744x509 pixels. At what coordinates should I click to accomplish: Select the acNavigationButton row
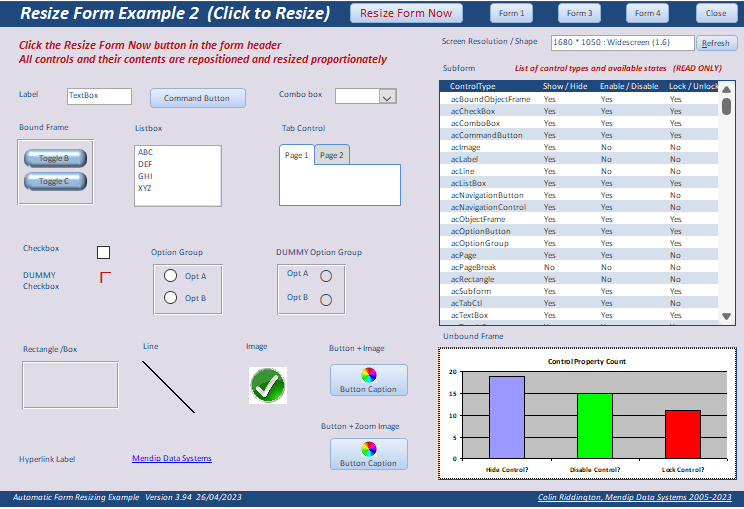tap(579, 195)
